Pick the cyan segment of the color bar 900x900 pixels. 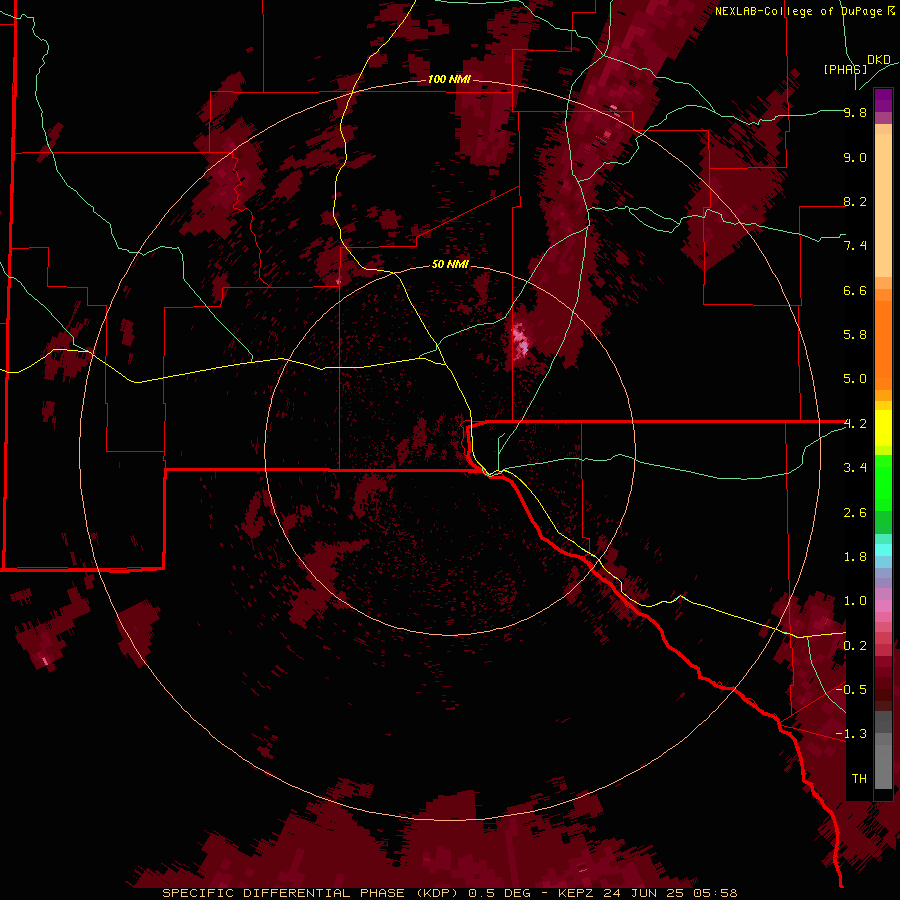click(x=883, y=550)
